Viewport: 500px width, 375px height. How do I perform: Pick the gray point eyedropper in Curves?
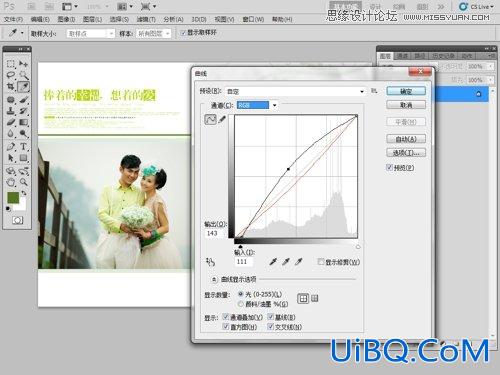pos(286,262)
